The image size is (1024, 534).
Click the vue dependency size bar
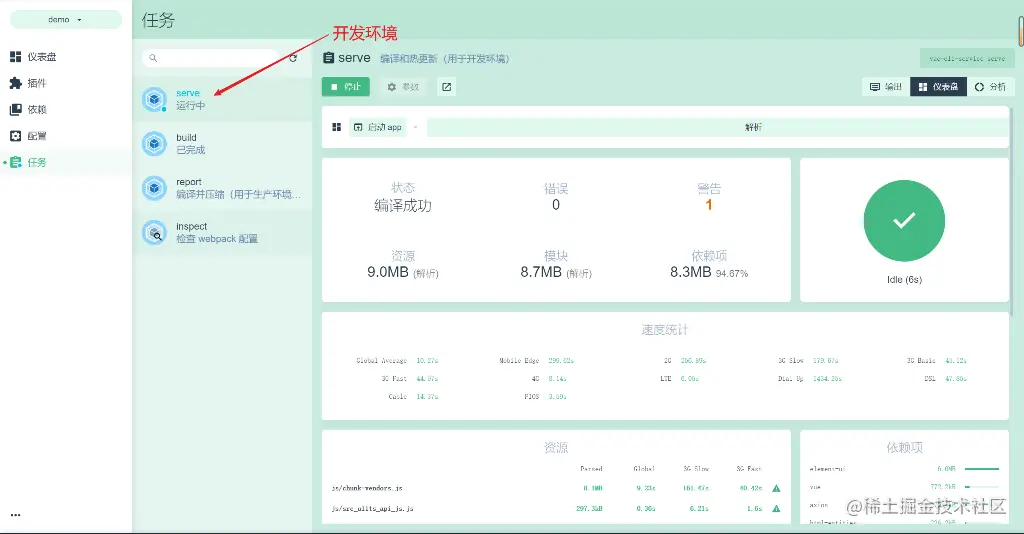tap(982, 487)
